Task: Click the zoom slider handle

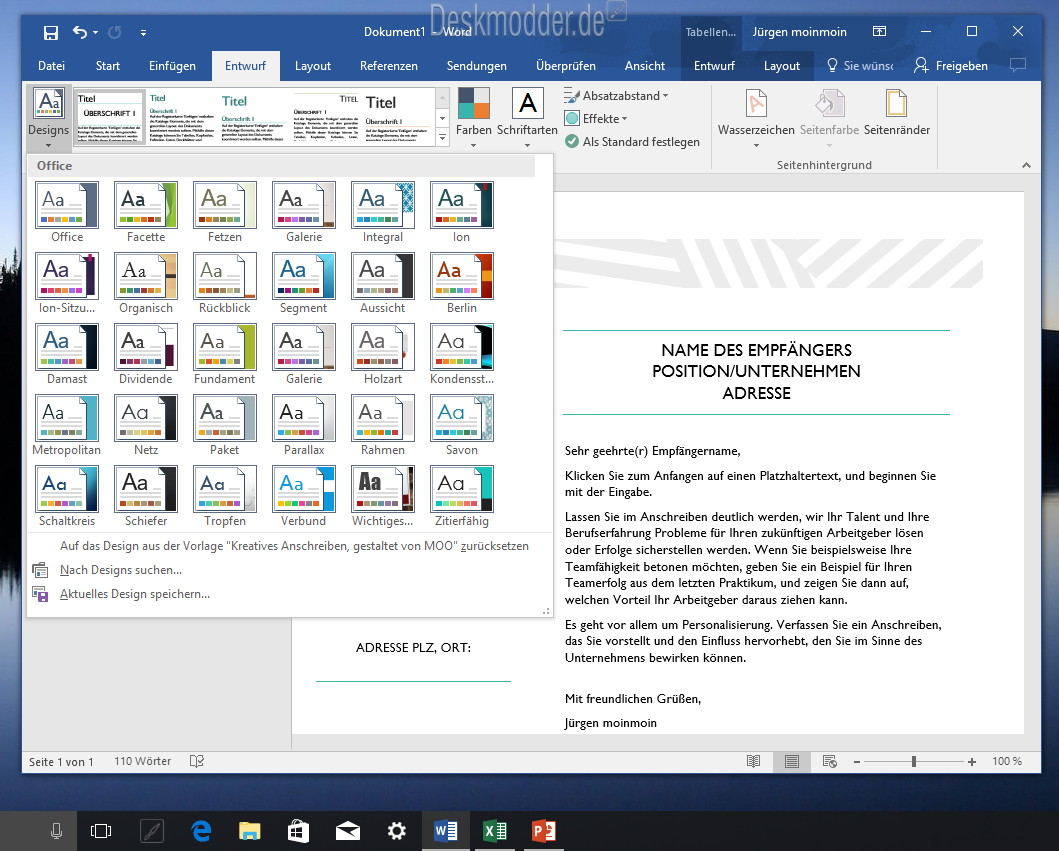Action: pos(913,762)
